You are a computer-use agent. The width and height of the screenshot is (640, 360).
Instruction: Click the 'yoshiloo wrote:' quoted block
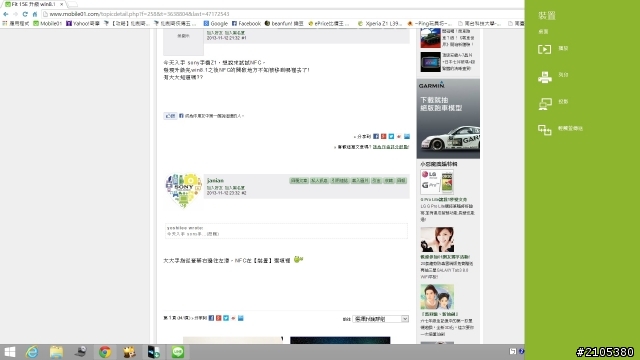[x=286, y=231]
